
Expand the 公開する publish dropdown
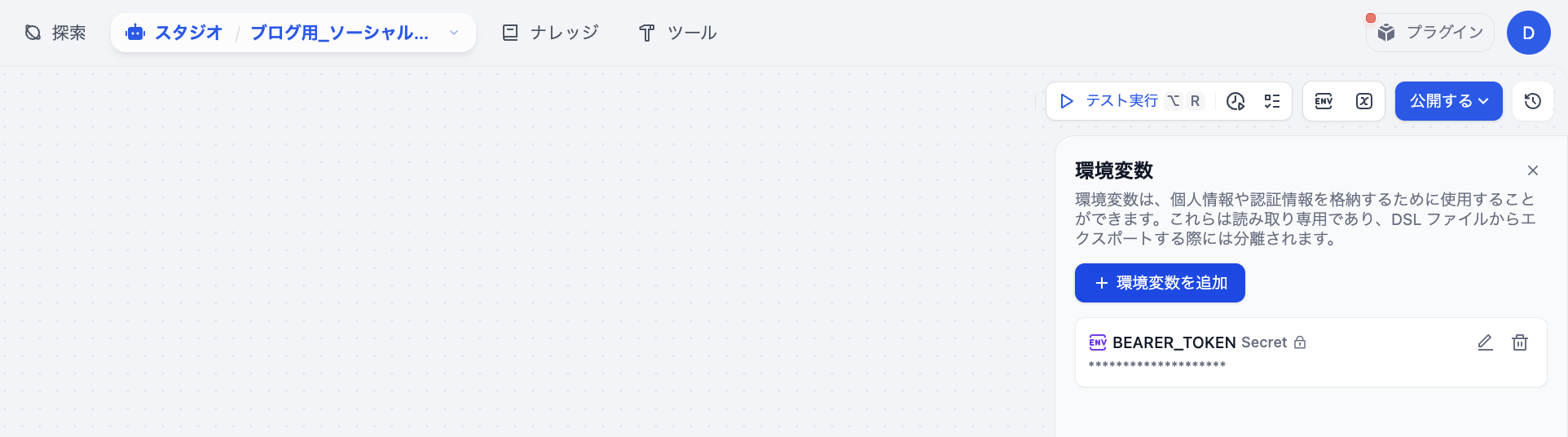click(x=1449, y=101)
